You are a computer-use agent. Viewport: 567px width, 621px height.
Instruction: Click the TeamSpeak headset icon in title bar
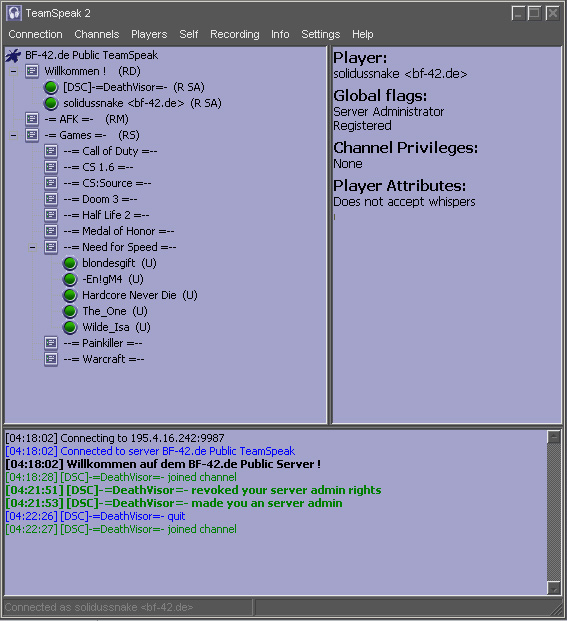[14, 13]
